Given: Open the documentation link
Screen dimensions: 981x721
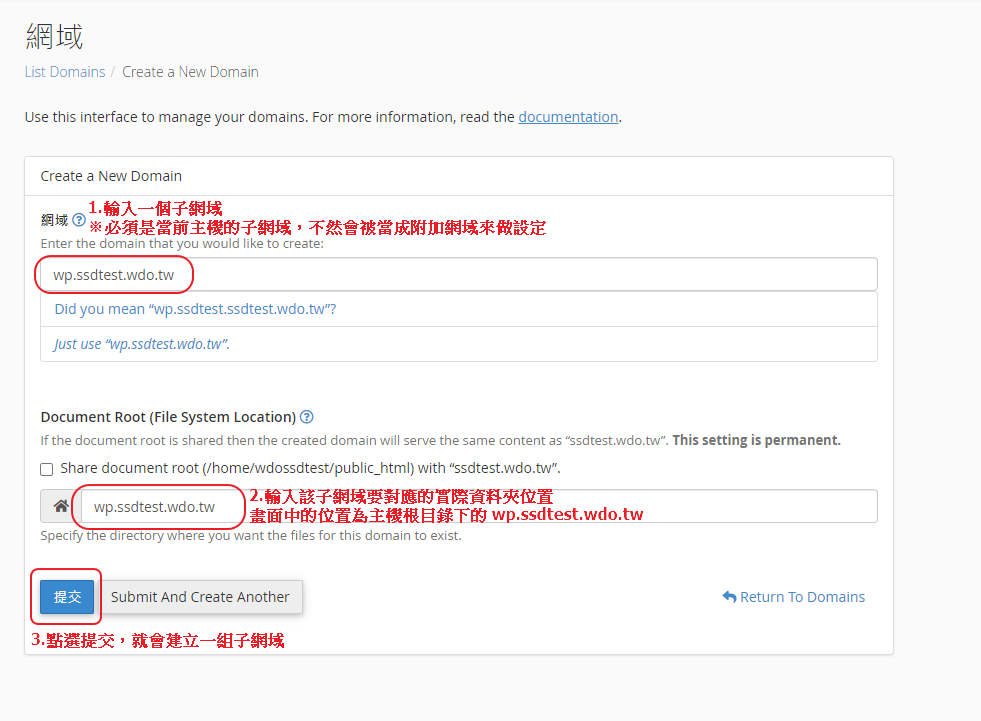Looking at the screenshot, I should click(568, 117).
